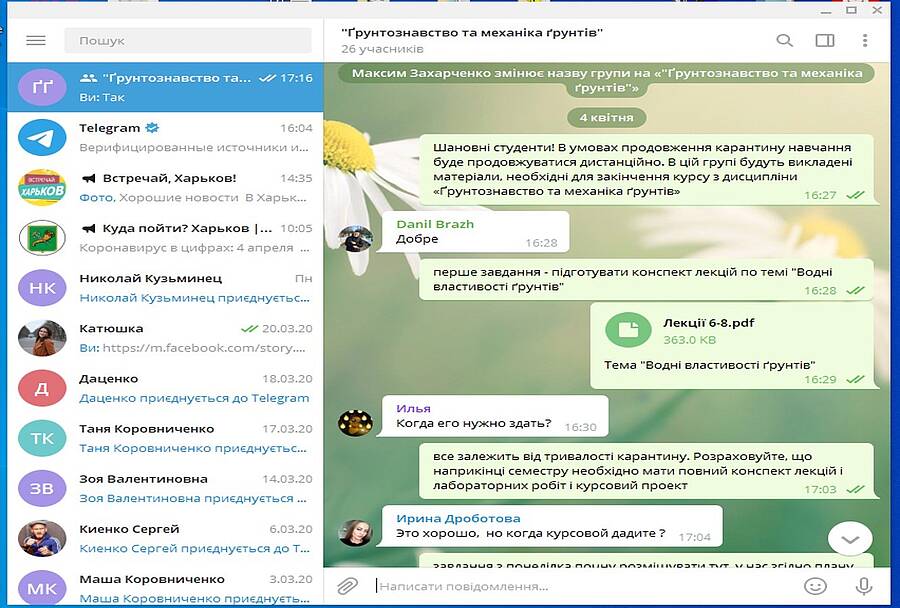
Task: Click the search icon in chat header
Action: tap(785, 41)
